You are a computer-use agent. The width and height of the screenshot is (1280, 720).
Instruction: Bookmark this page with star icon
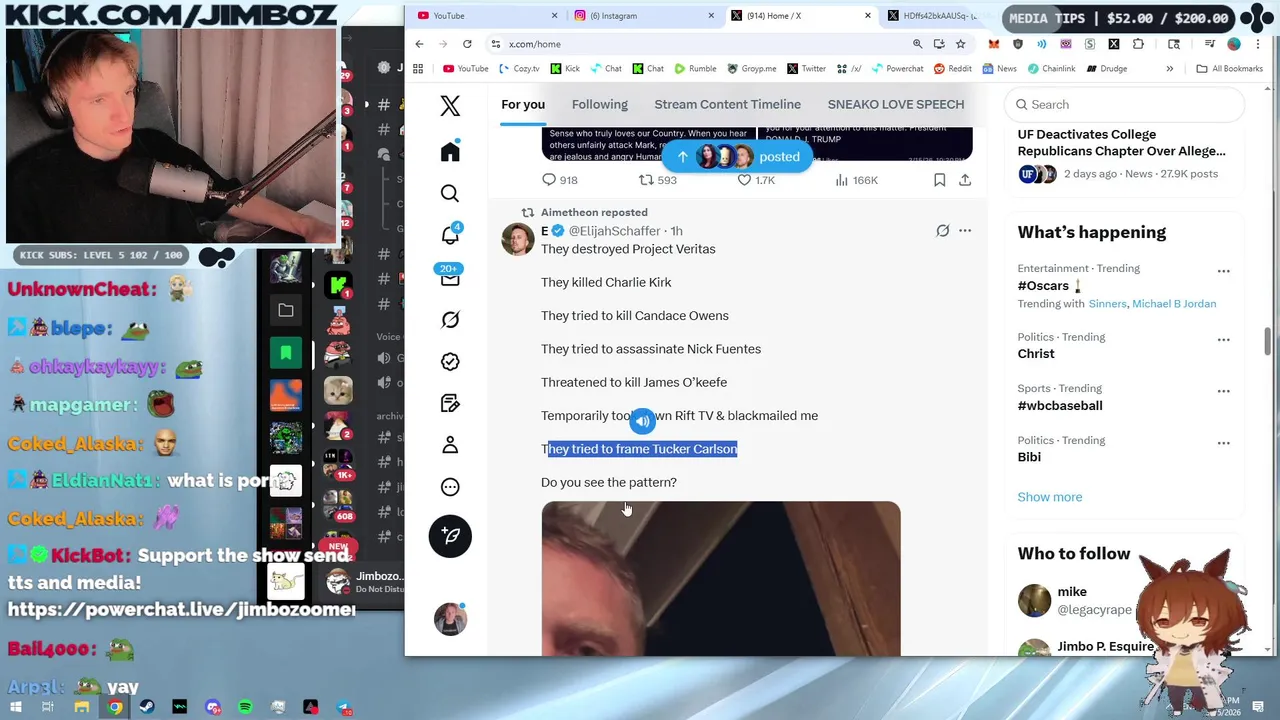[960, 44]
